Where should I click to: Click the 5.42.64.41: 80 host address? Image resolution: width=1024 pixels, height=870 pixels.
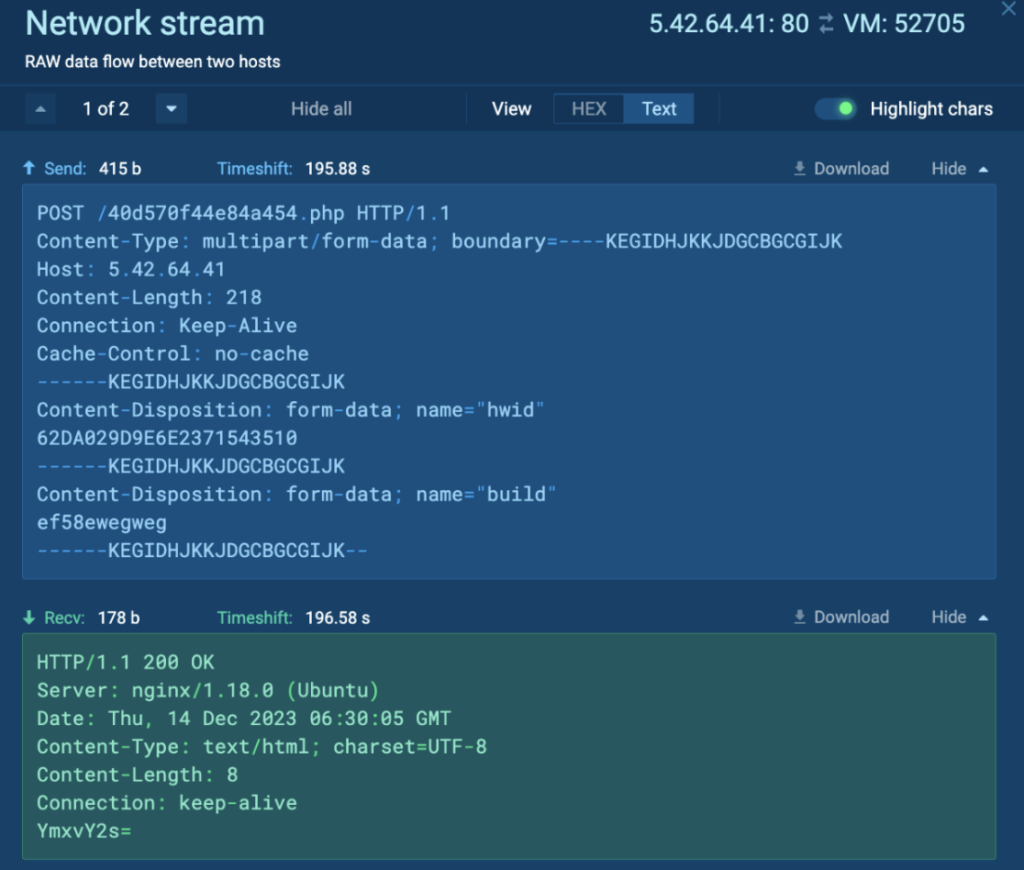tap(728, 25)
